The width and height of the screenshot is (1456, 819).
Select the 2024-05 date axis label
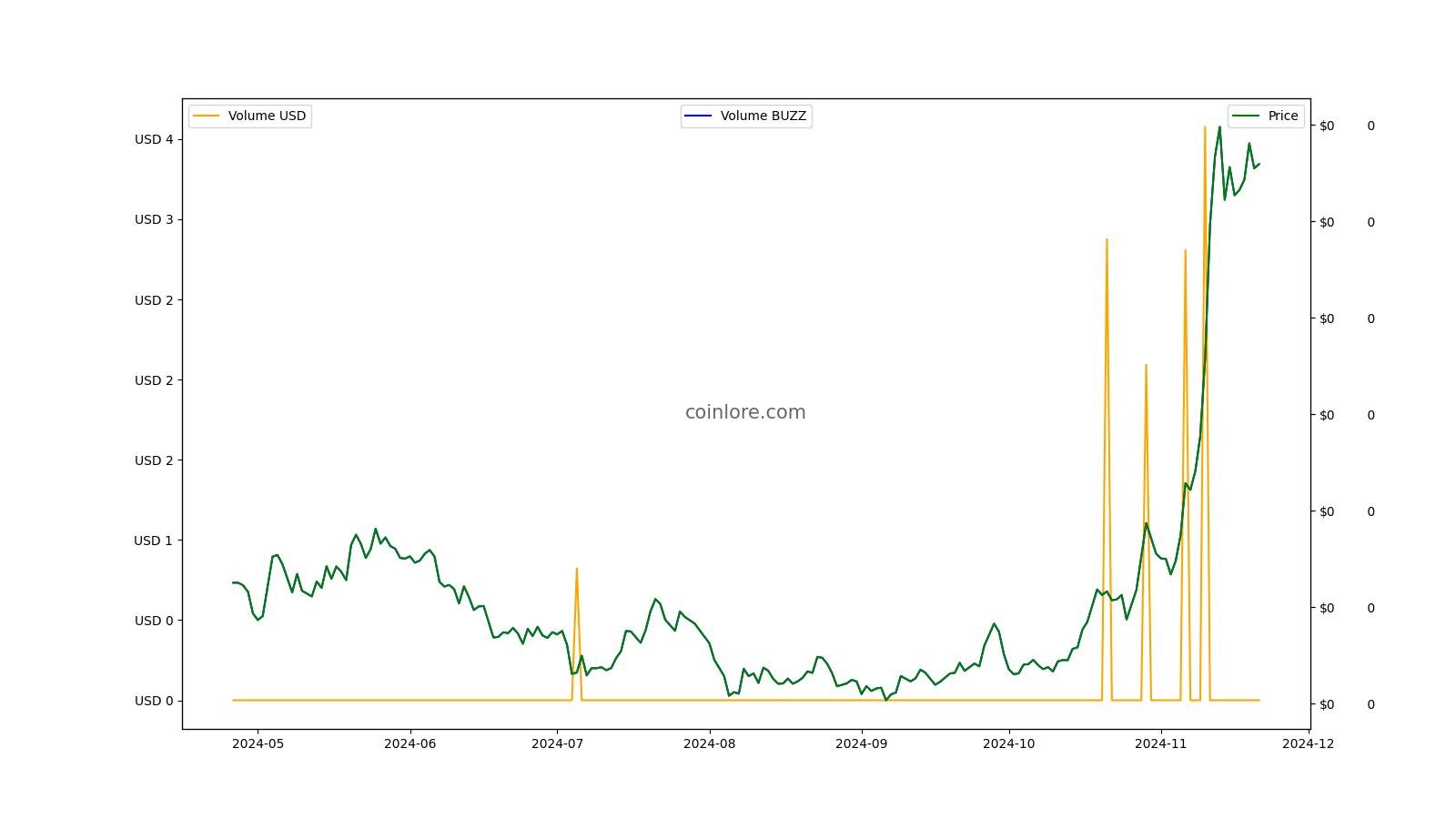coord(258,743)
